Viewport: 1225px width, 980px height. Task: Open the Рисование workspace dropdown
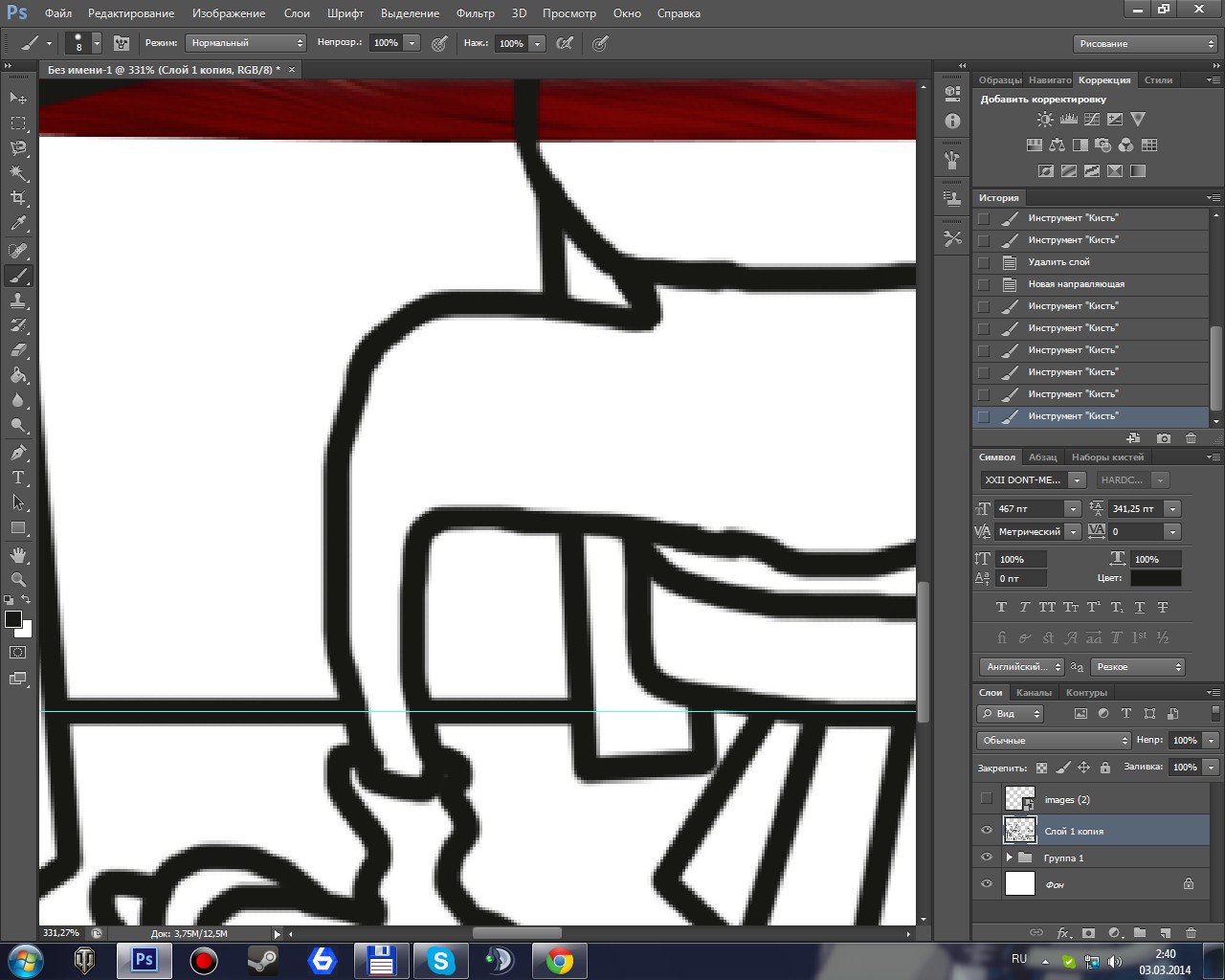[x=1145, y=44]
